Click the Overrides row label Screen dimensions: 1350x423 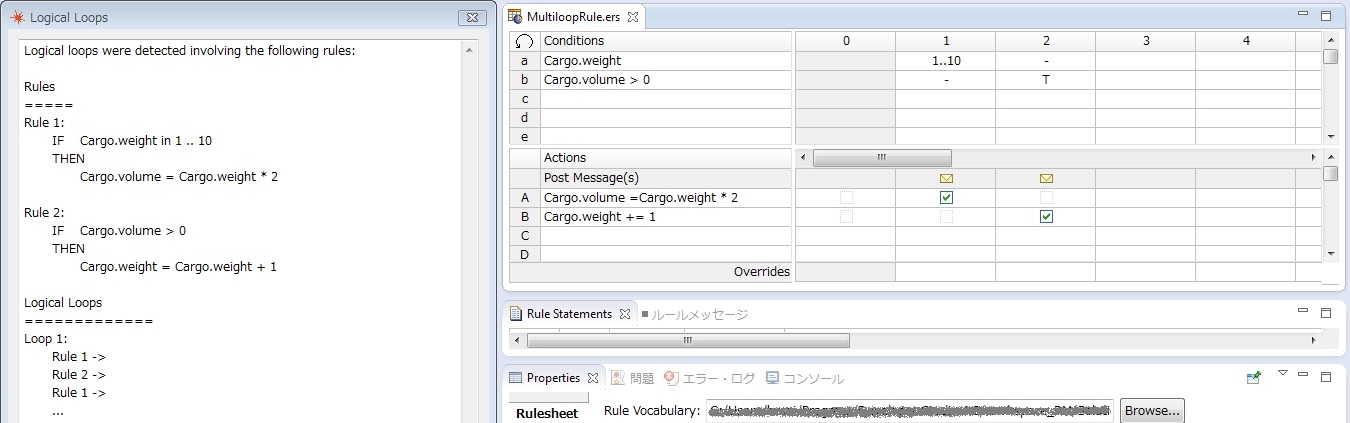pos(762,272)
